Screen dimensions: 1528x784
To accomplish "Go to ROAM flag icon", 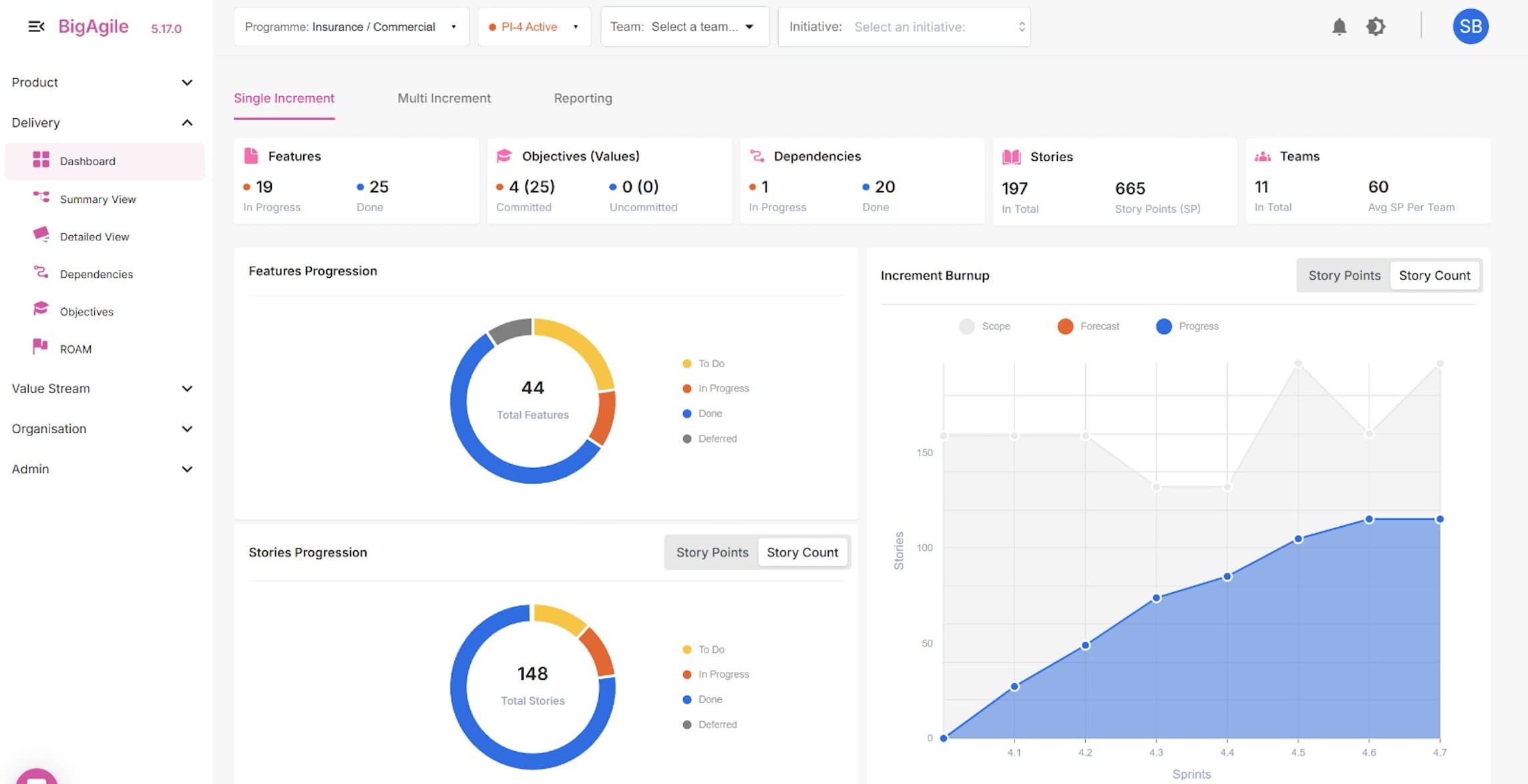I will [x=40, y=347].
